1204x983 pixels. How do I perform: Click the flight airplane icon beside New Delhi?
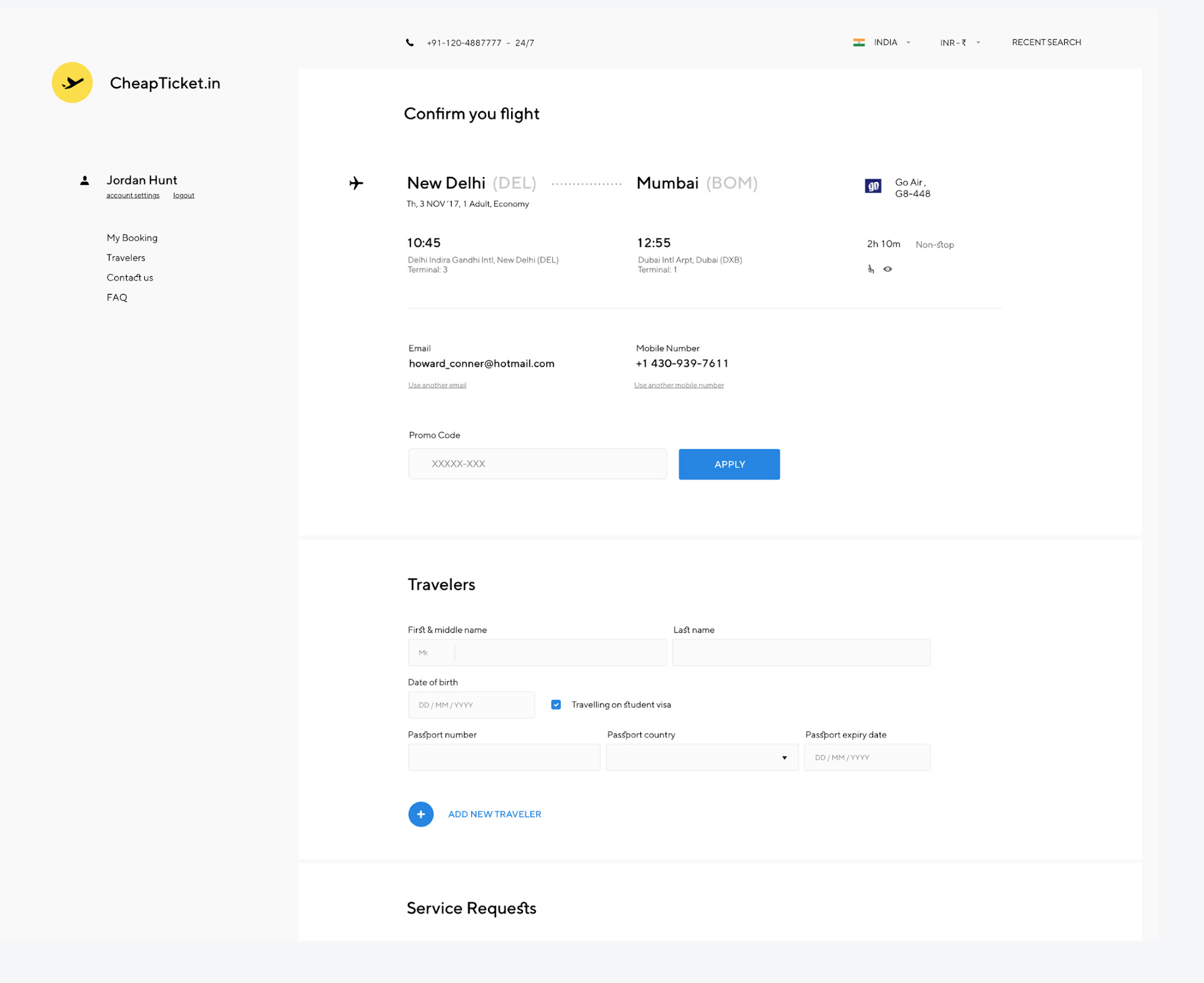tap(356, 183)
